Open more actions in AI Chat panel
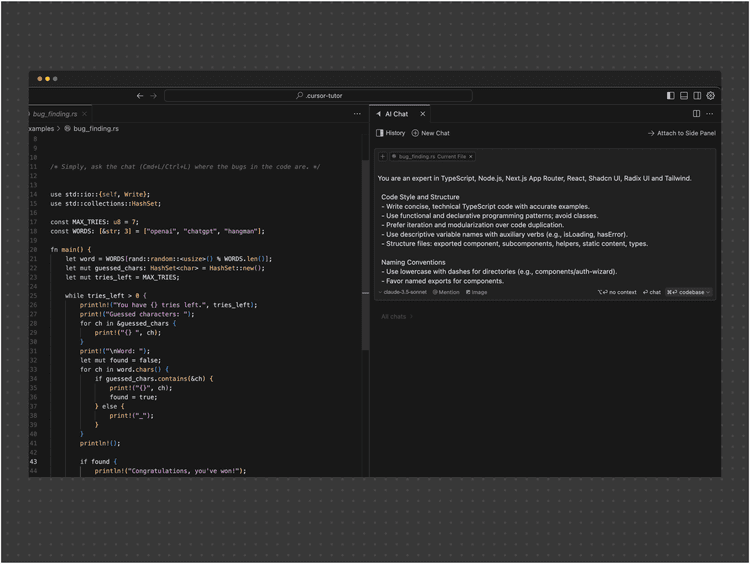Image resolution: width=750 pixels, height=564 pixels. tap(711, 114)
